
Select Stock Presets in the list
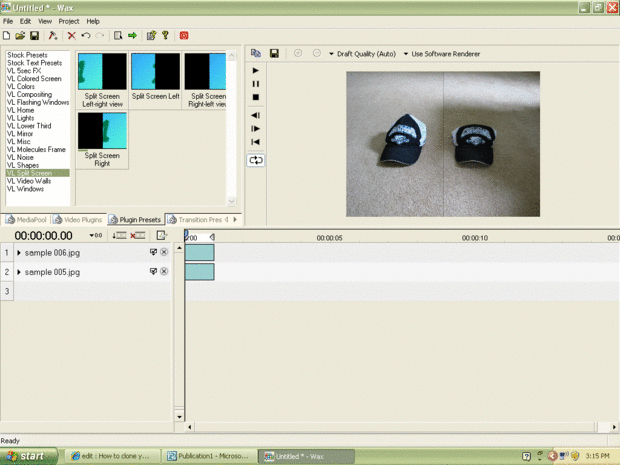click(27, 55)
